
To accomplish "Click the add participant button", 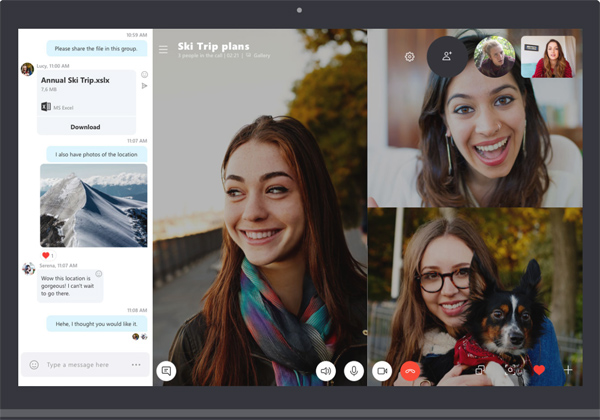I will pyautogui.click(x=447, y=57).
